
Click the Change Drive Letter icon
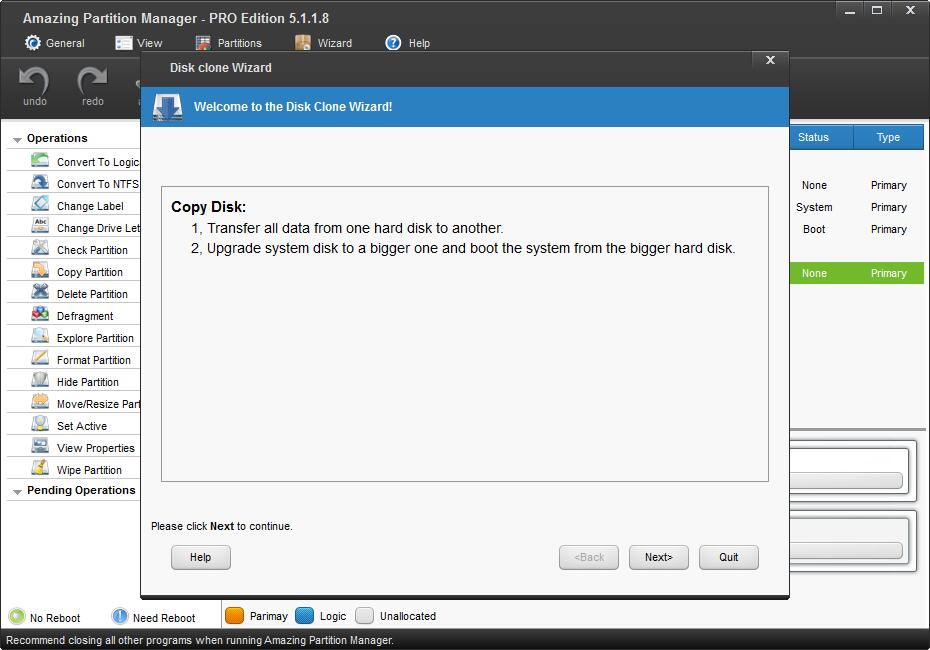40,226
